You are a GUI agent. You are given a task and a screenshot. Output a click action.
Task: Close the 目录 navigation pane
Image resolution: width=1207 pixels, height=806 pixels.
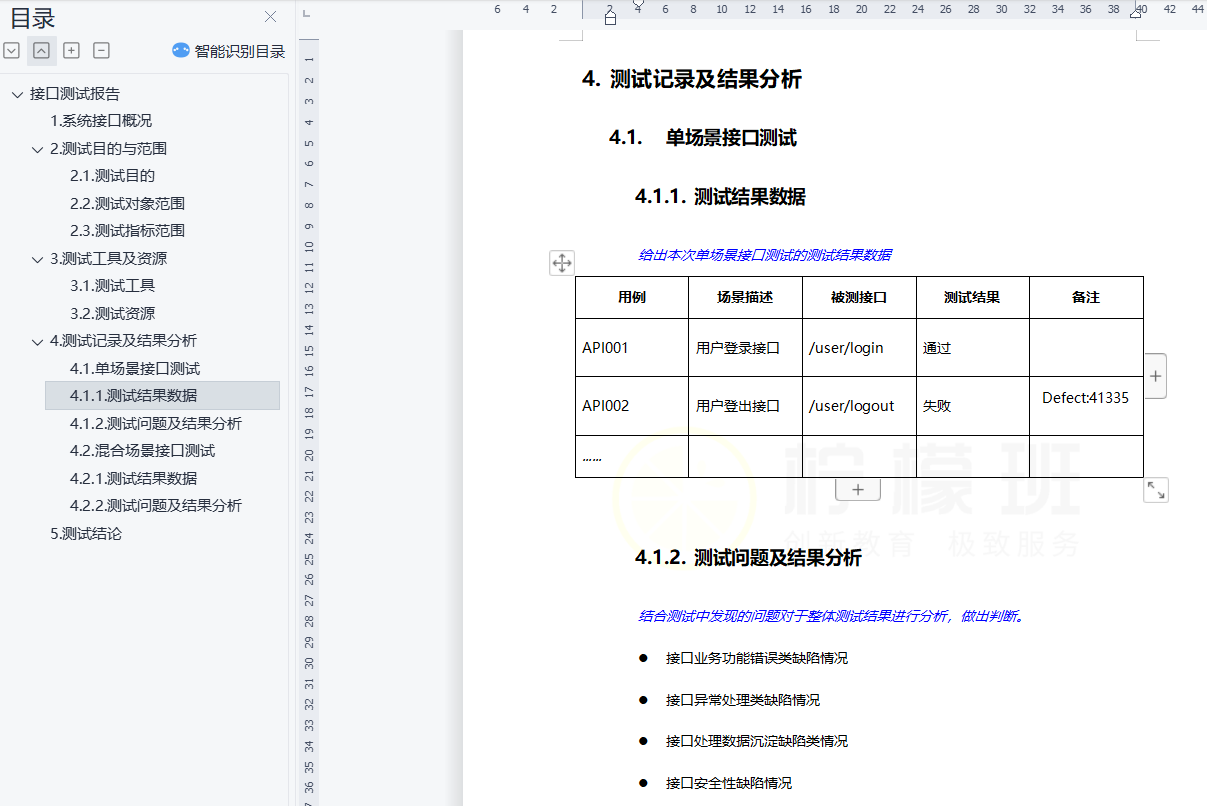(x=269, y=17)
